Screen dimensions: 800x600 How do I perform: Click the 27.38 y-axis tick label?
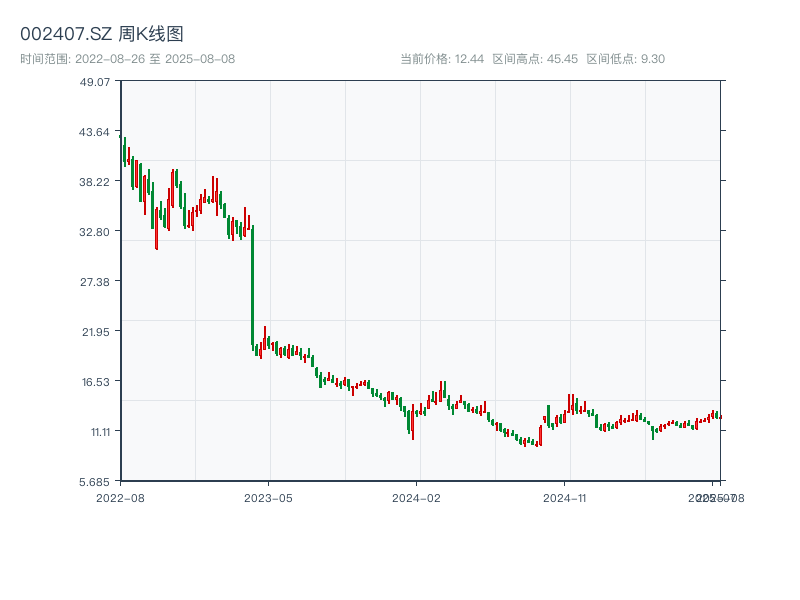[95, 281]
